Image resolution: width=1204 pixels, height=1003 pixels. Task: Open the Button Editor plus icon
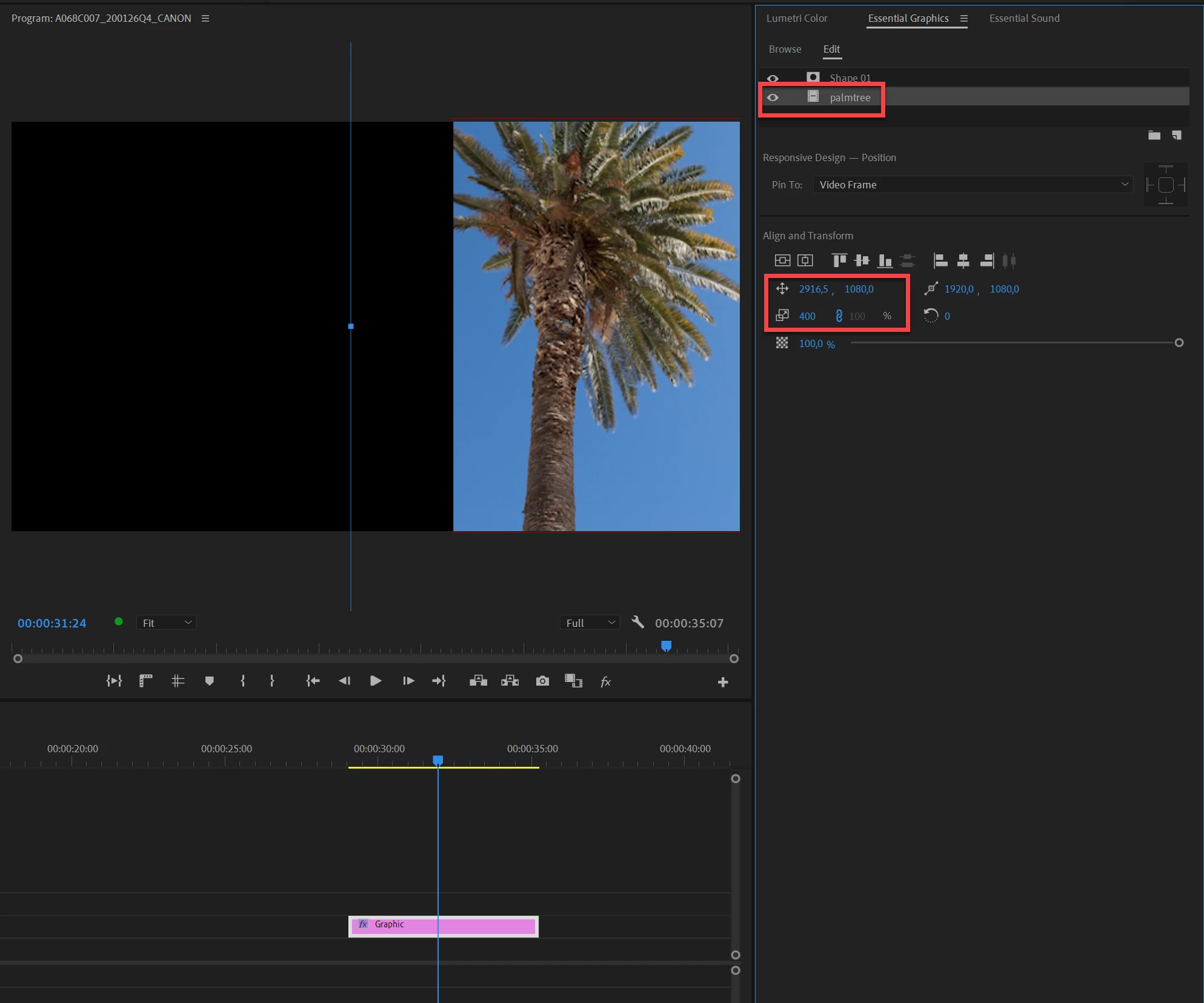pyautogui.click(x=722, y=683)
